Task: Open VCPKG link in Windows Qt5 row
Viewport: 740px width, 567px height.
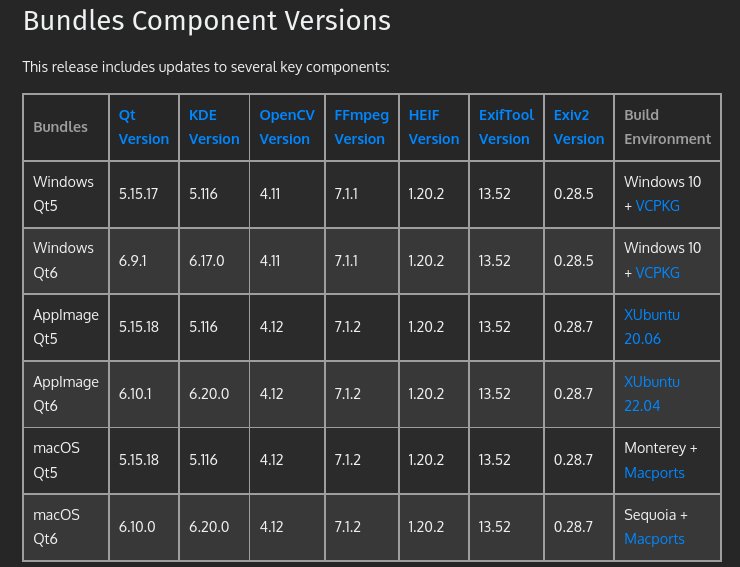Action: [657, 206]
